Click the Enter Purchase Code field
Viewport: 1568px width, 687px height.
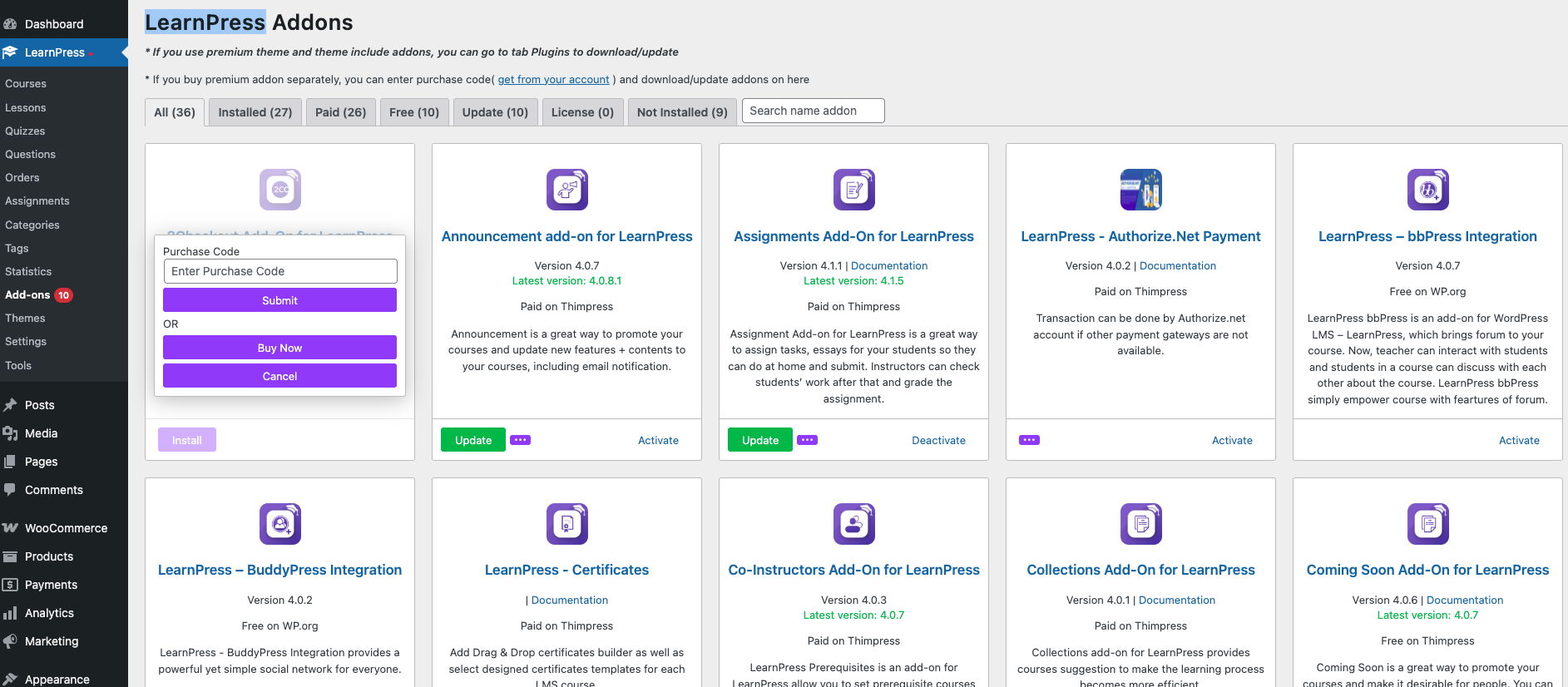pos(279,271)
